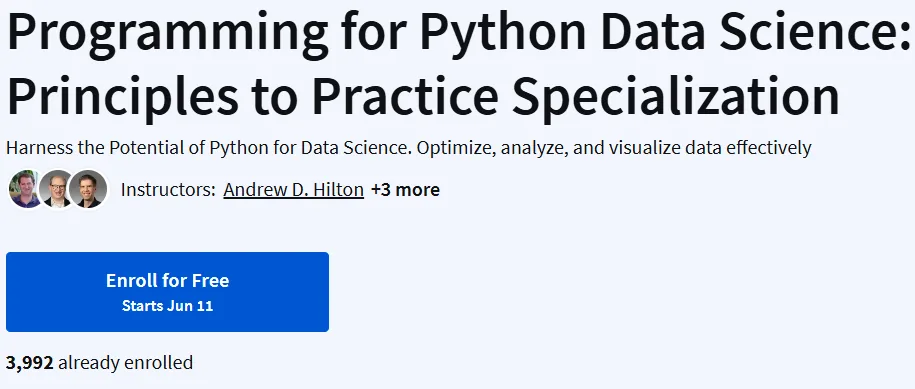
Task: Click the visualize data effectively phrase
Action: [710, 148]
